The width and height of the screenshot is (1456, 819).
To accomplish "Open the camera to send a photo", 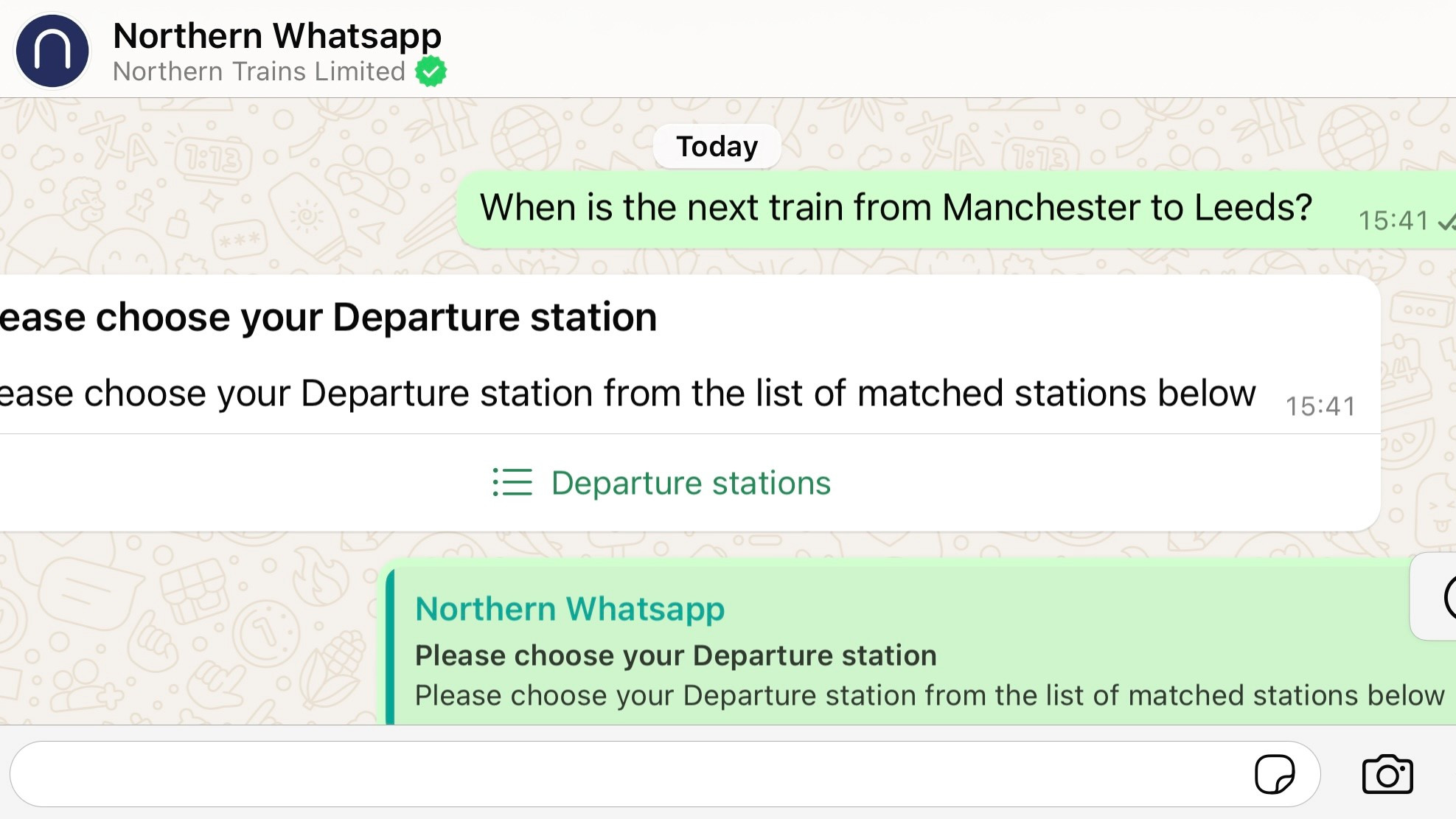I will click(1389, 773).
